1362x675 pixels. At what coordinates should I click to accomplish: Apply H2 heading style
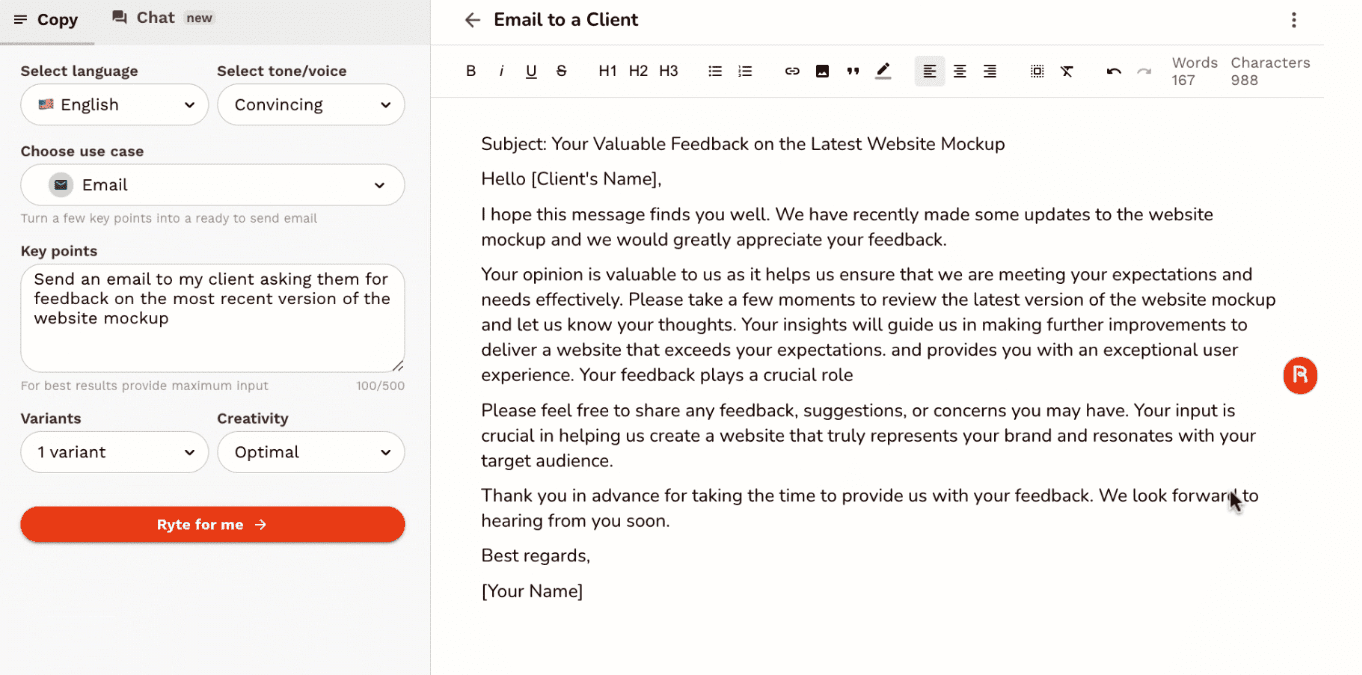point(638,71)
